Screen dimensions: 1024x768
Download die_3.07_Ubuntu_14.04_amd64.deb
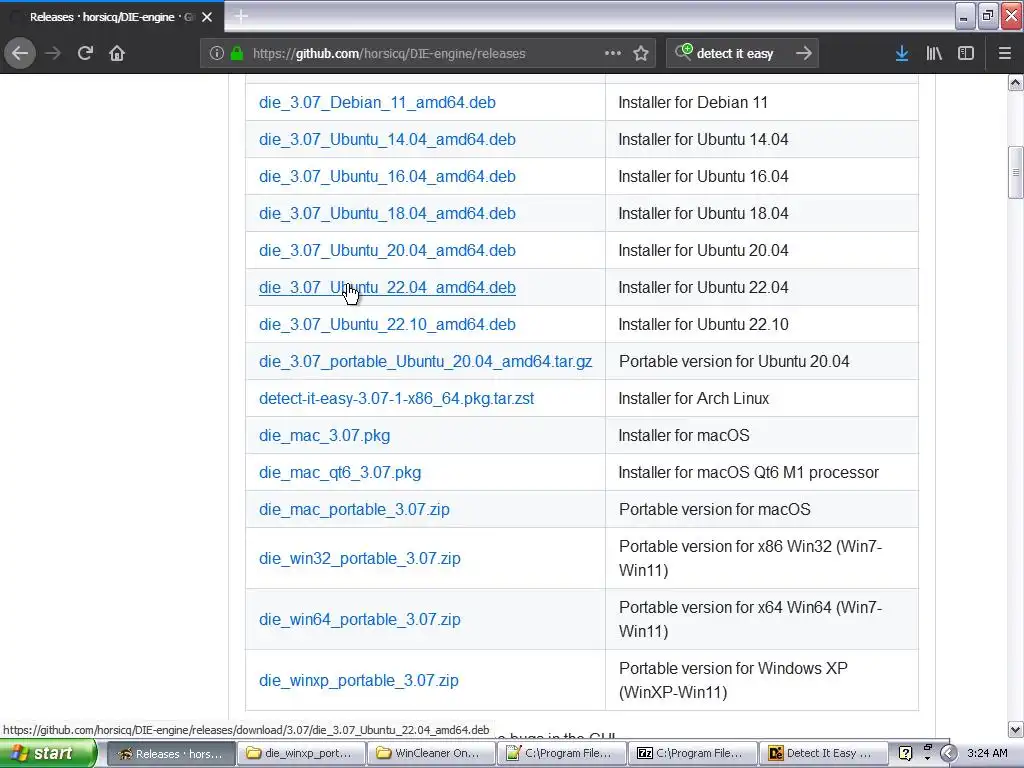[387, 140]
